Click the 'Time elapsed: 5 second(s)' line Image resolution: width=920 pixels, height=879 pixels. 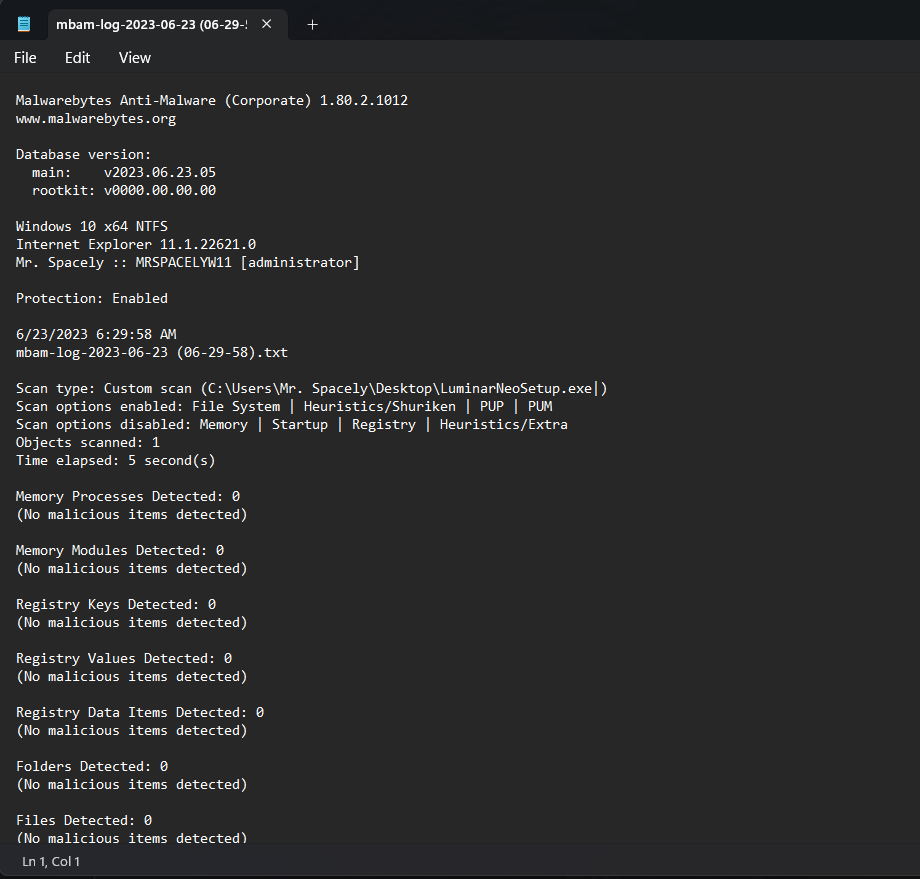coord(116,461)
